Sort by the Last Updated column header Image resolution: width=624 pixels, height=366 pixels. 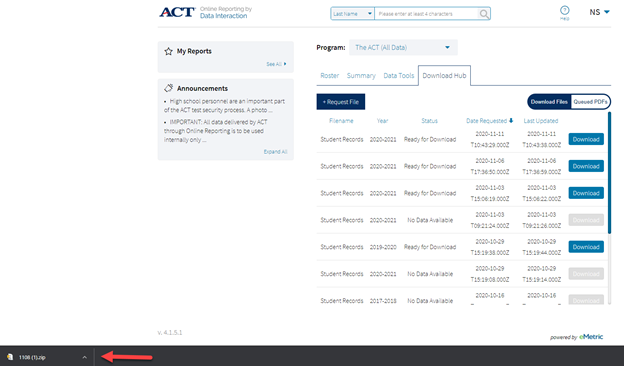click(x=541, y=121)
